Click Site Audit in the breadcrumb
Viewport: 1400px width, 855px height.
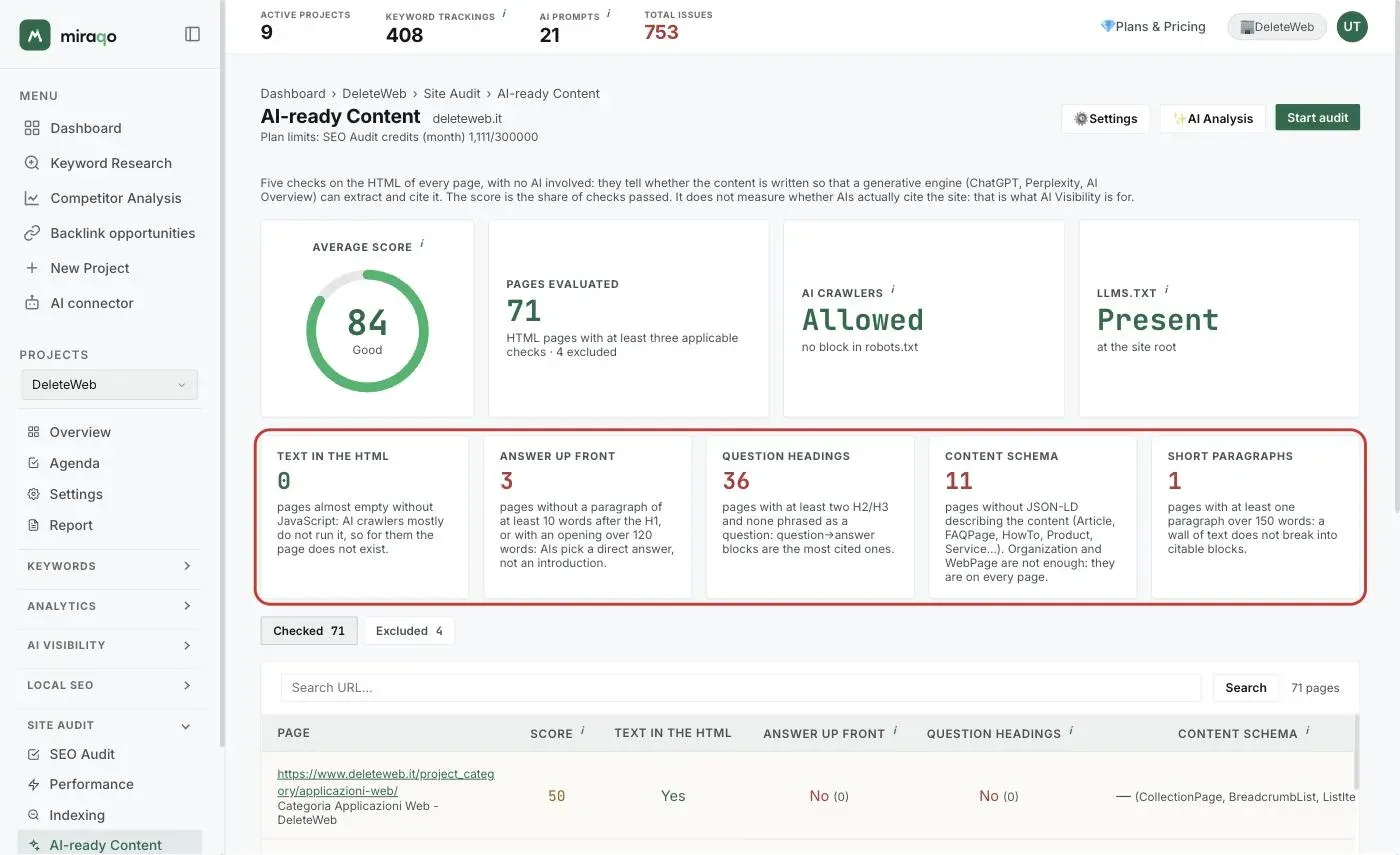click(x=452, y=93)
